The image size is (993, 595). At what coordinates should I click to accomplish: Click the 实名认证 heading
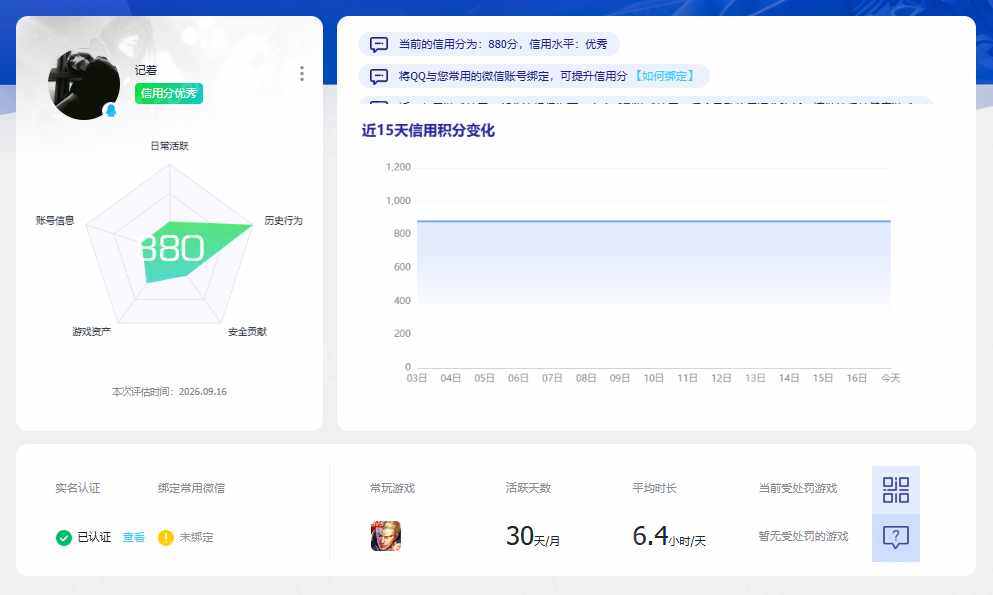click(77, 488)
